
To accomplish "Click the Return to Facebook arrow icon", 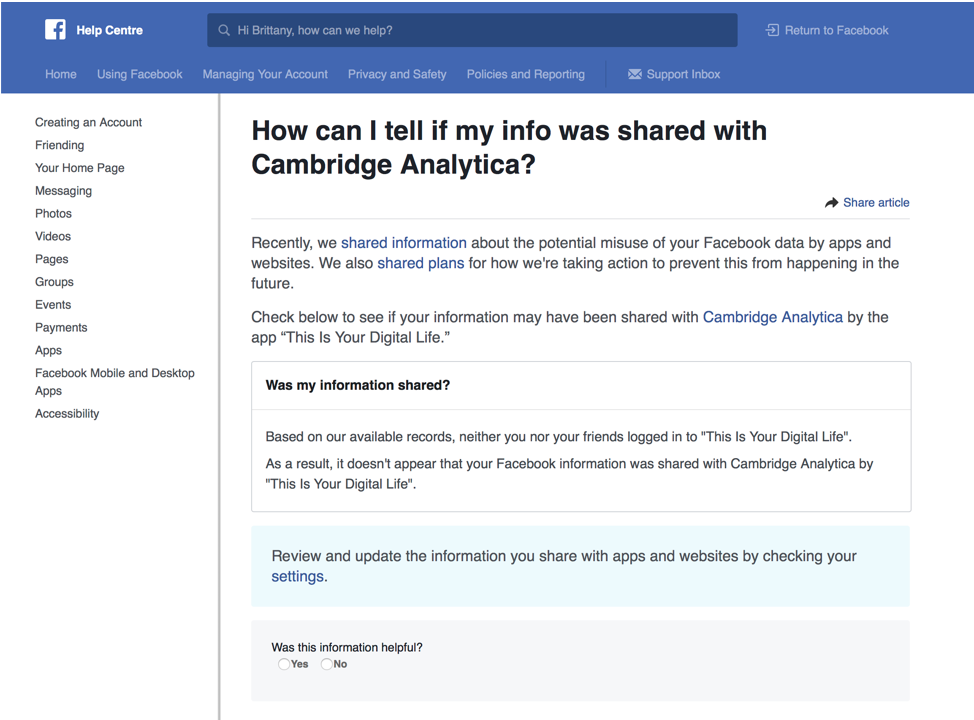I will (x=772, y=30).
